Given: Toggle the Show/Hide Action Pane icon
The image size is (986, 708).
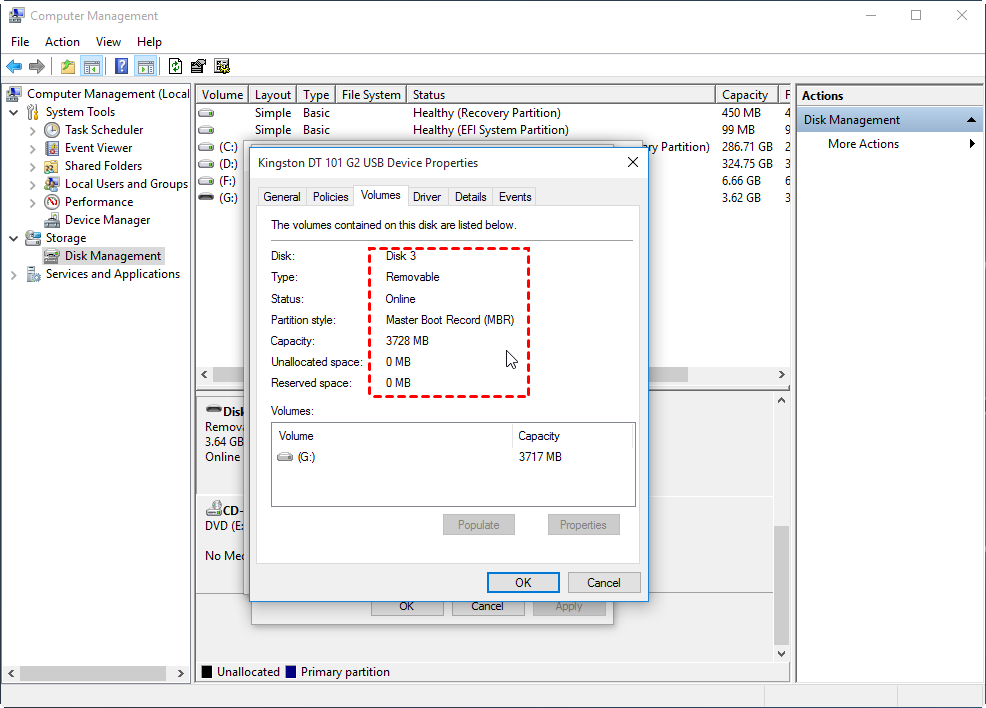Looking at the screenshot, I should click(145, 66).
